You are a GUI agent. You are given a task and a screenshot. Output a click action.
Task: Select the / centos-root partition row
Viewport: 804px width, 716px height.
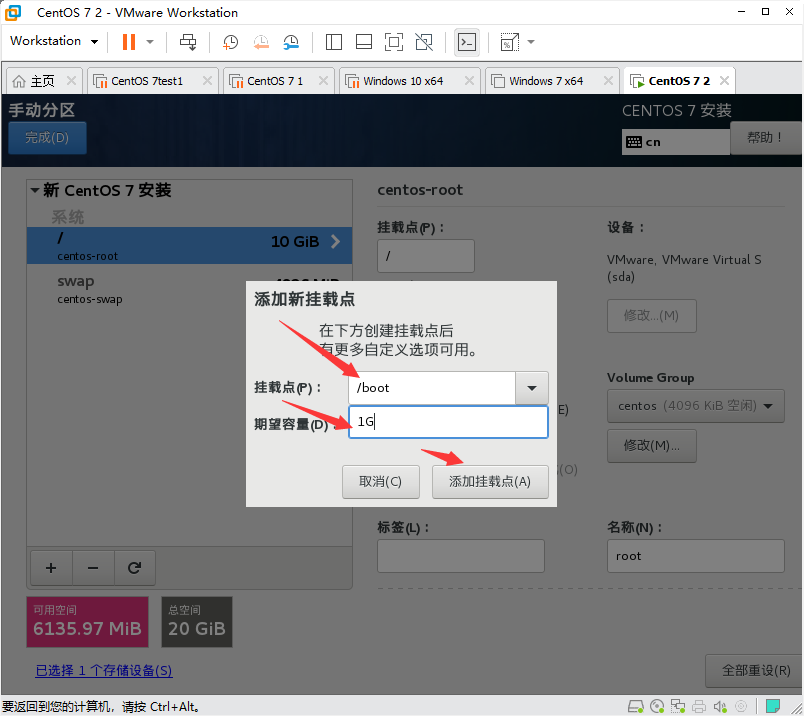(189, 246)
